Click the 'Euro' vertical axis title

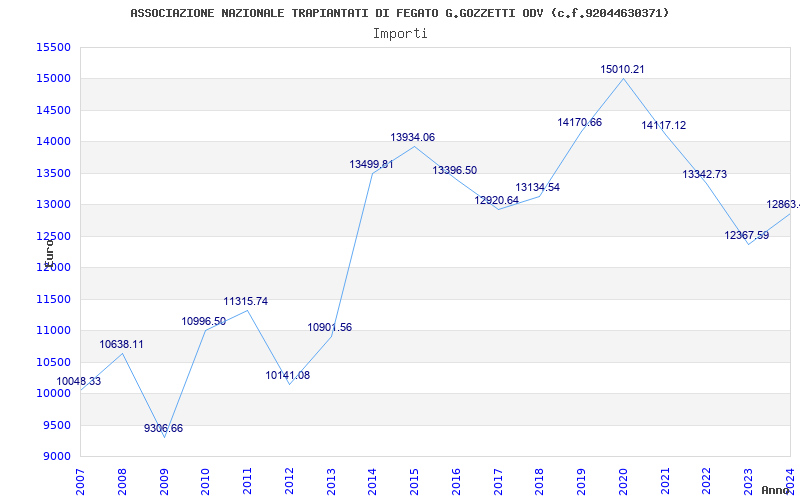click(x=49, y=253)
